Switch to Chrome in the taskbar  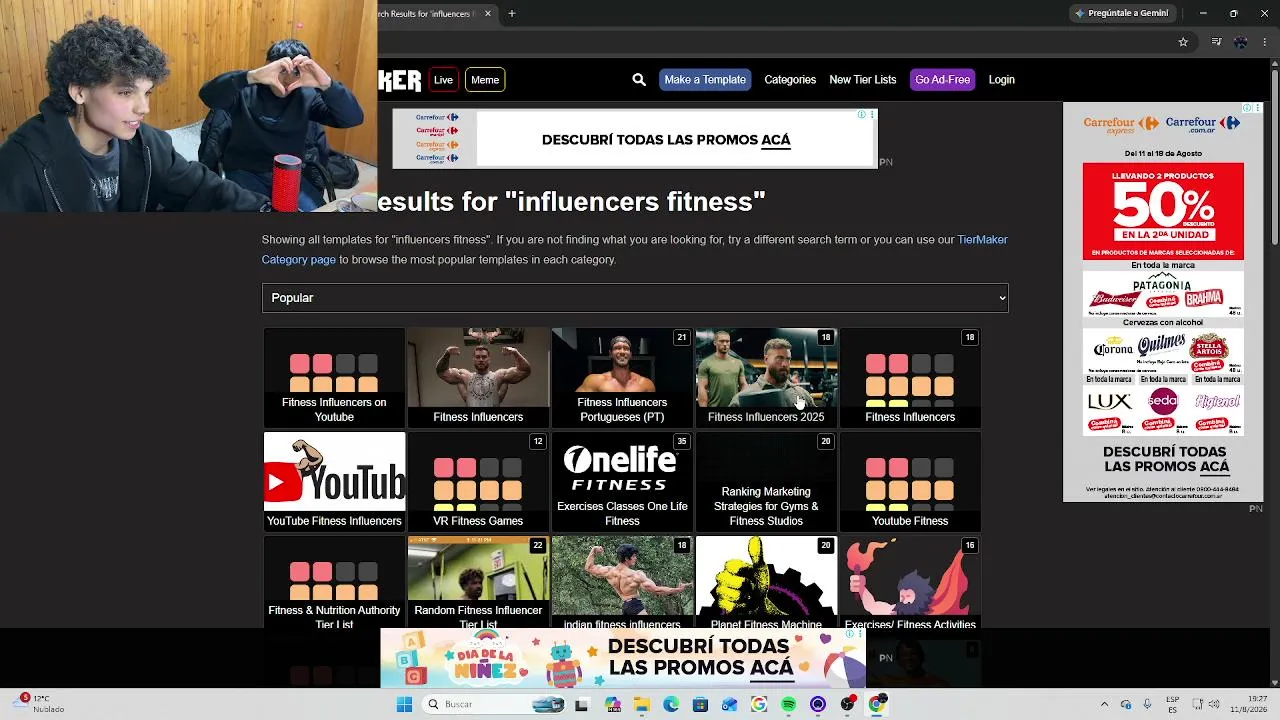[x=877, y=704]
